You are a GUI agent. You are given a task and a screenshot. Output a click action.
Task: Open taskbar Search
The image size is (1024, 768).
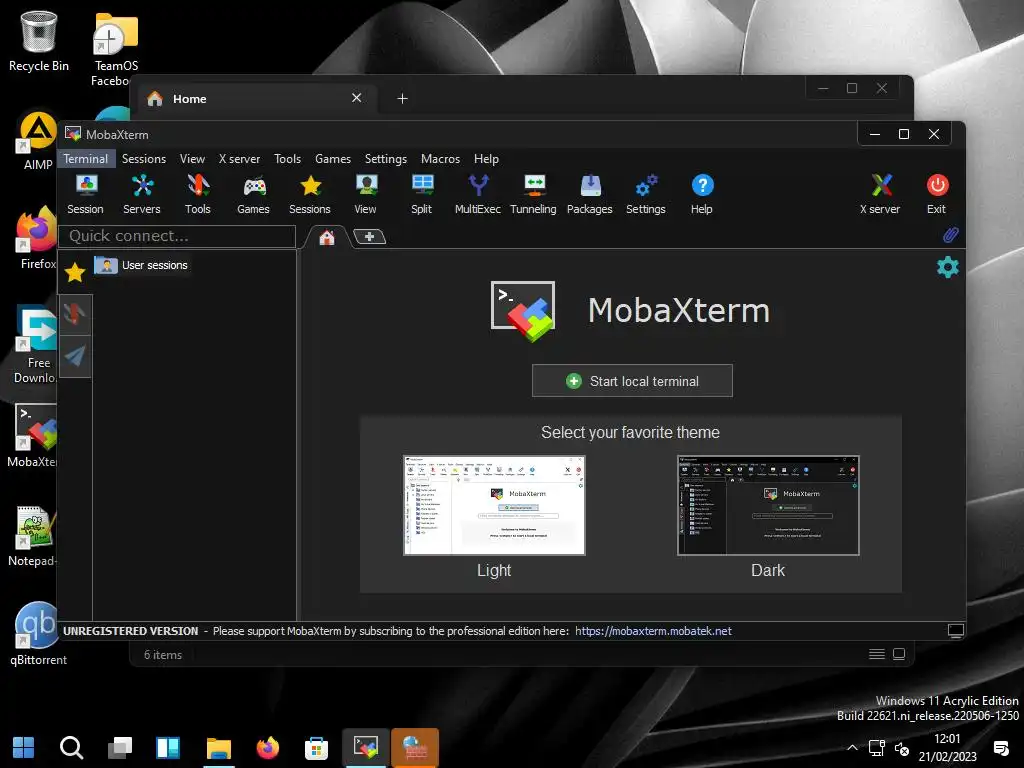coord(71,748)
